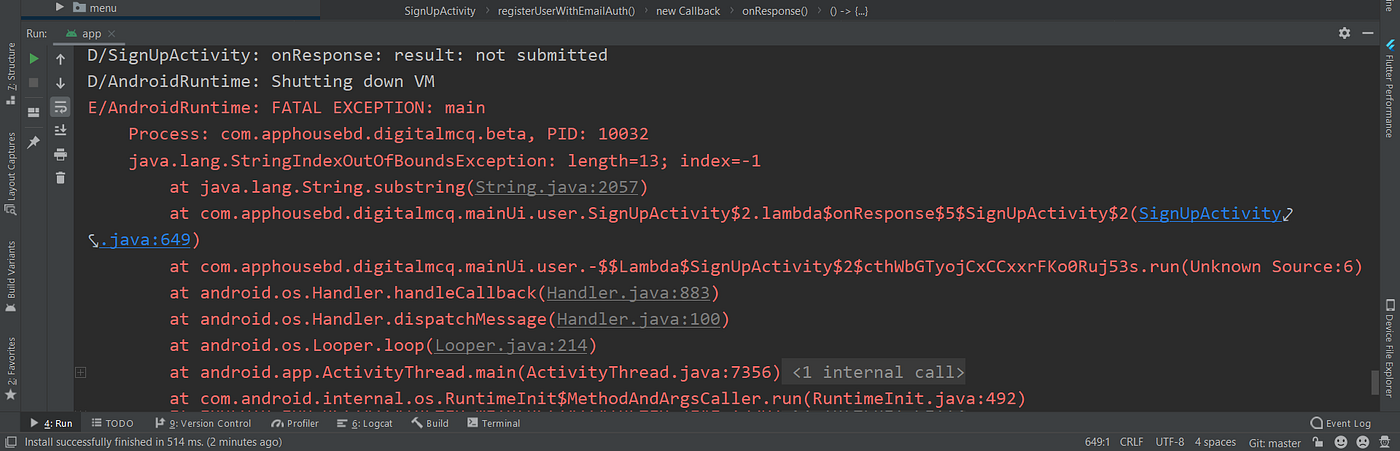Switch to the Logcat tool tab

coord(364,423)
